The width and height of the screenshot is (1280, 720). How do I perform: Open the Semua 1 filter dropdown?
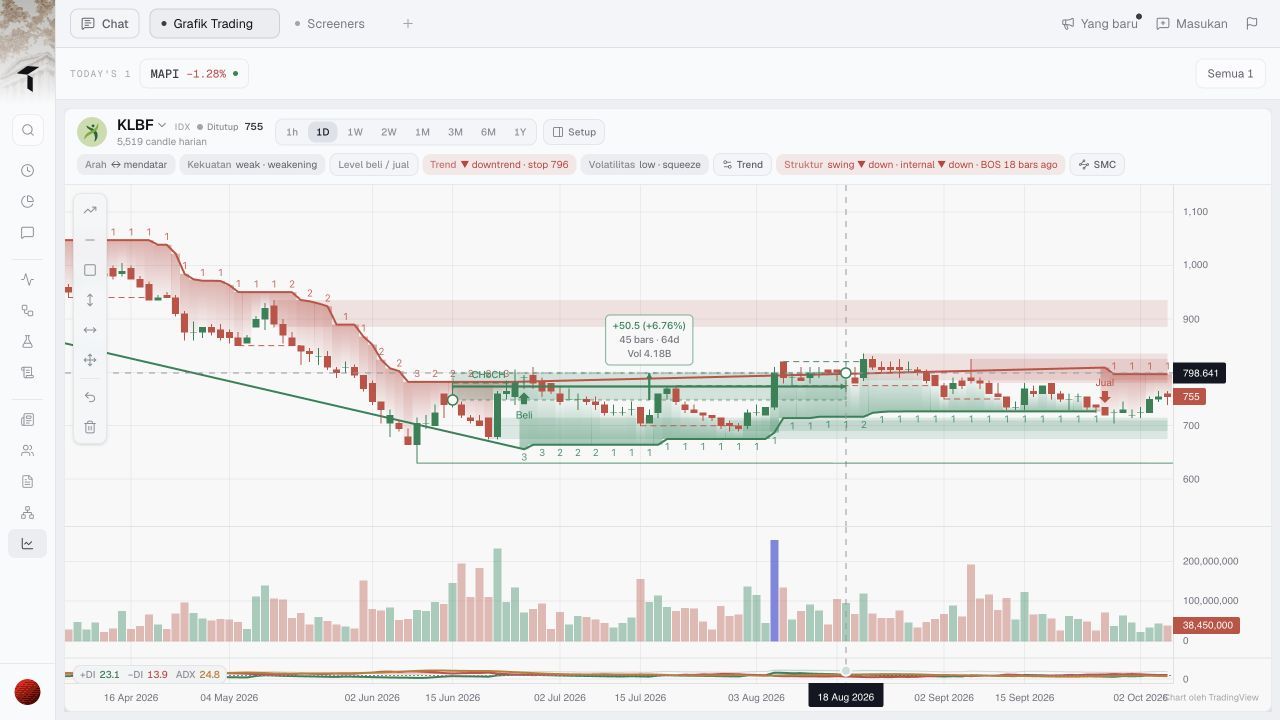pos(1230,73)
